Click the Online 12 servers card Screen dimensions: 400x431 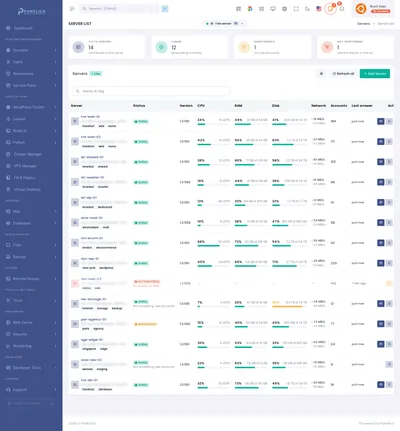coord(190,47)
